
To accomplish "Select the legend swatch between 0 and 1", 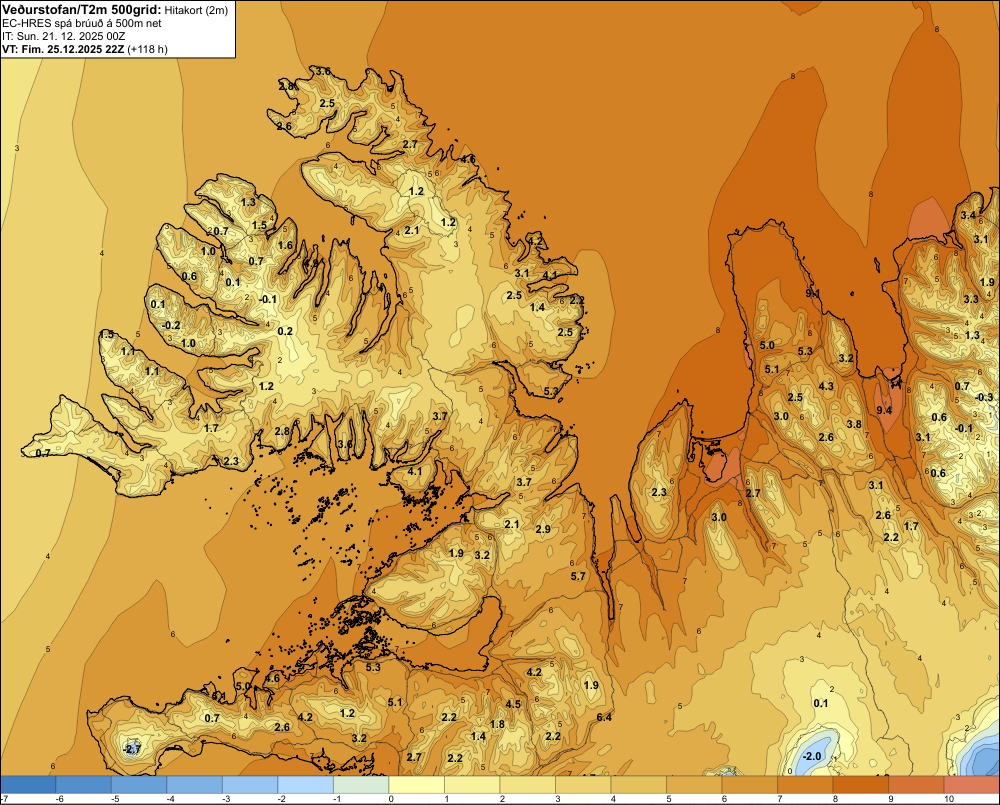I will click(x=416, y=784).
